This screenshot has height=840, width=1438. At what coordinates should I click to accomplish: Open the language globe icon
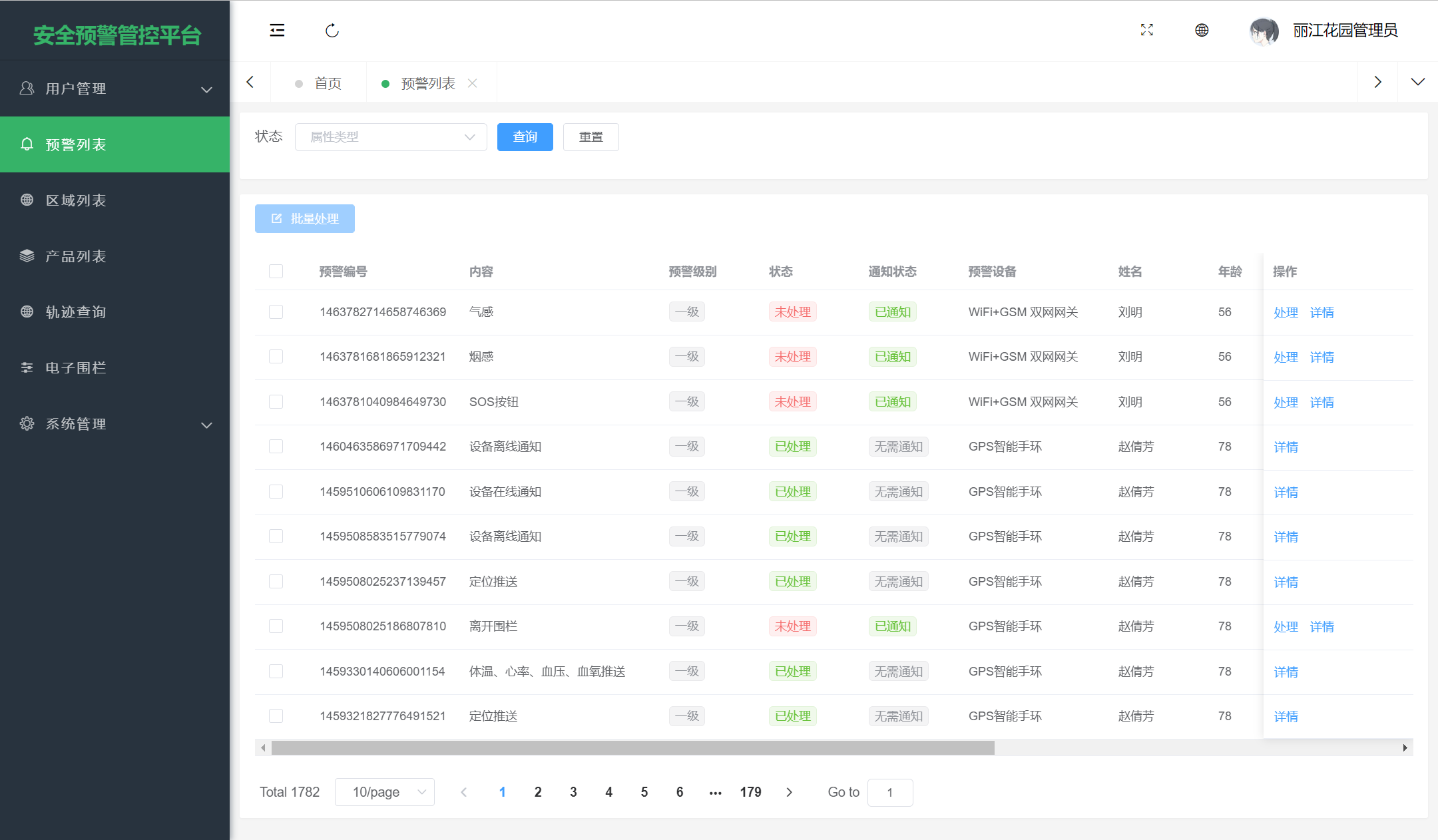point(1201,30)
